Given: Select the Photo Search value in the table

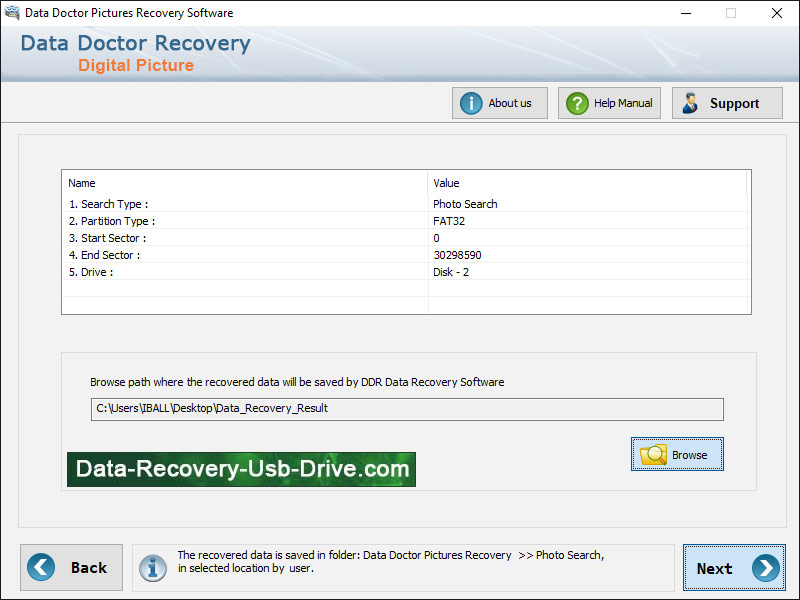Looking at the screenshot, I should 465,204.
